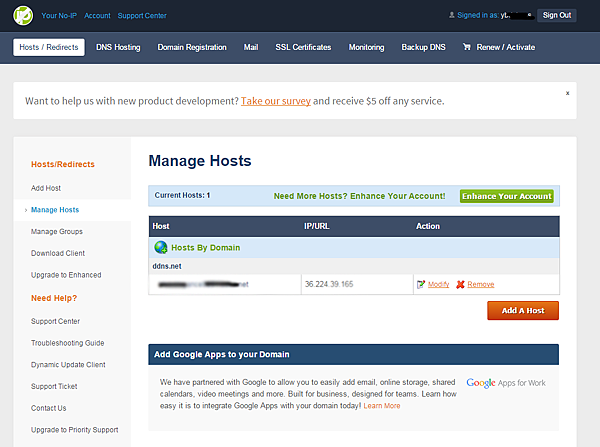Click Add Host in sidebar

coord(46,188)
